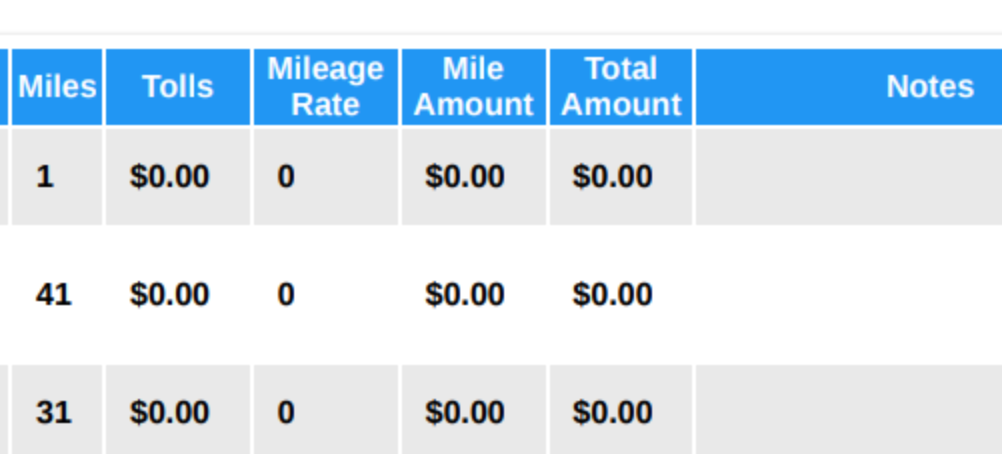Click the Tolls column header
Screen dimensions: 1002x454
tap(178, 87)
